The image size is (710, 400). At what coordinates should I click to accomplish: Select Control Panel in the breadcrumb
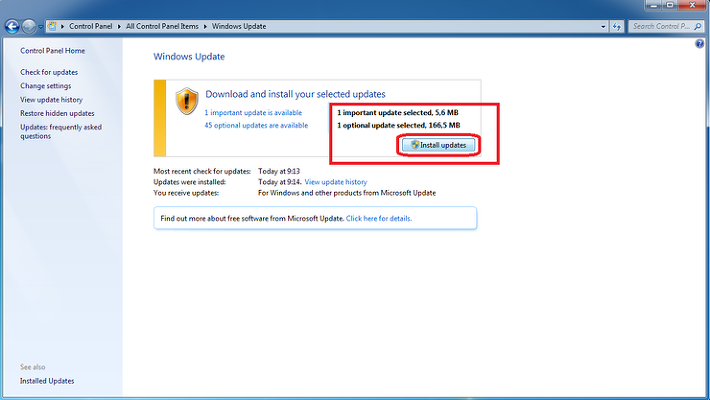(90, 26)
